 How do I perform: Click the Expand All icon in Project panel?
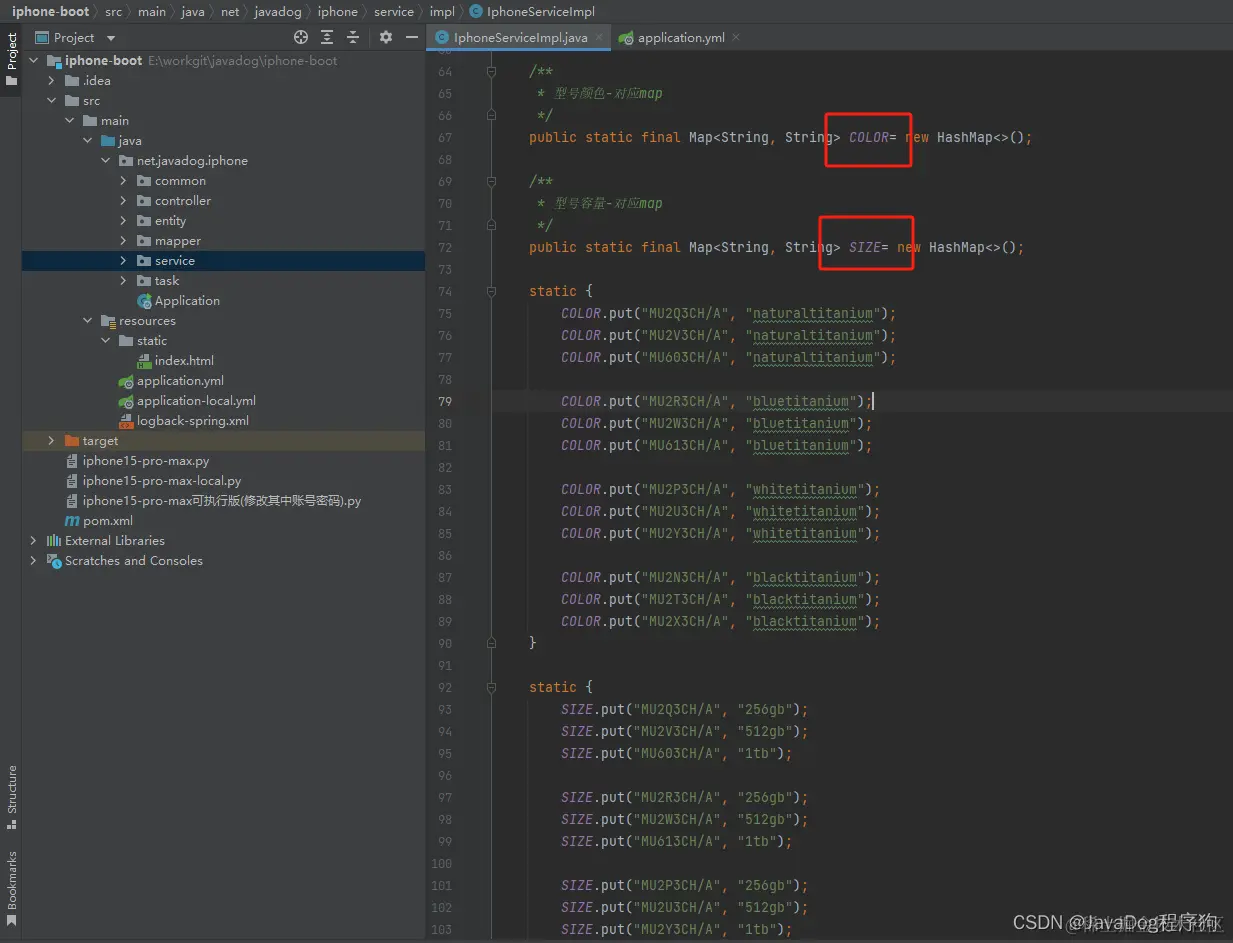pyautogui.click(x=327, y=37)
